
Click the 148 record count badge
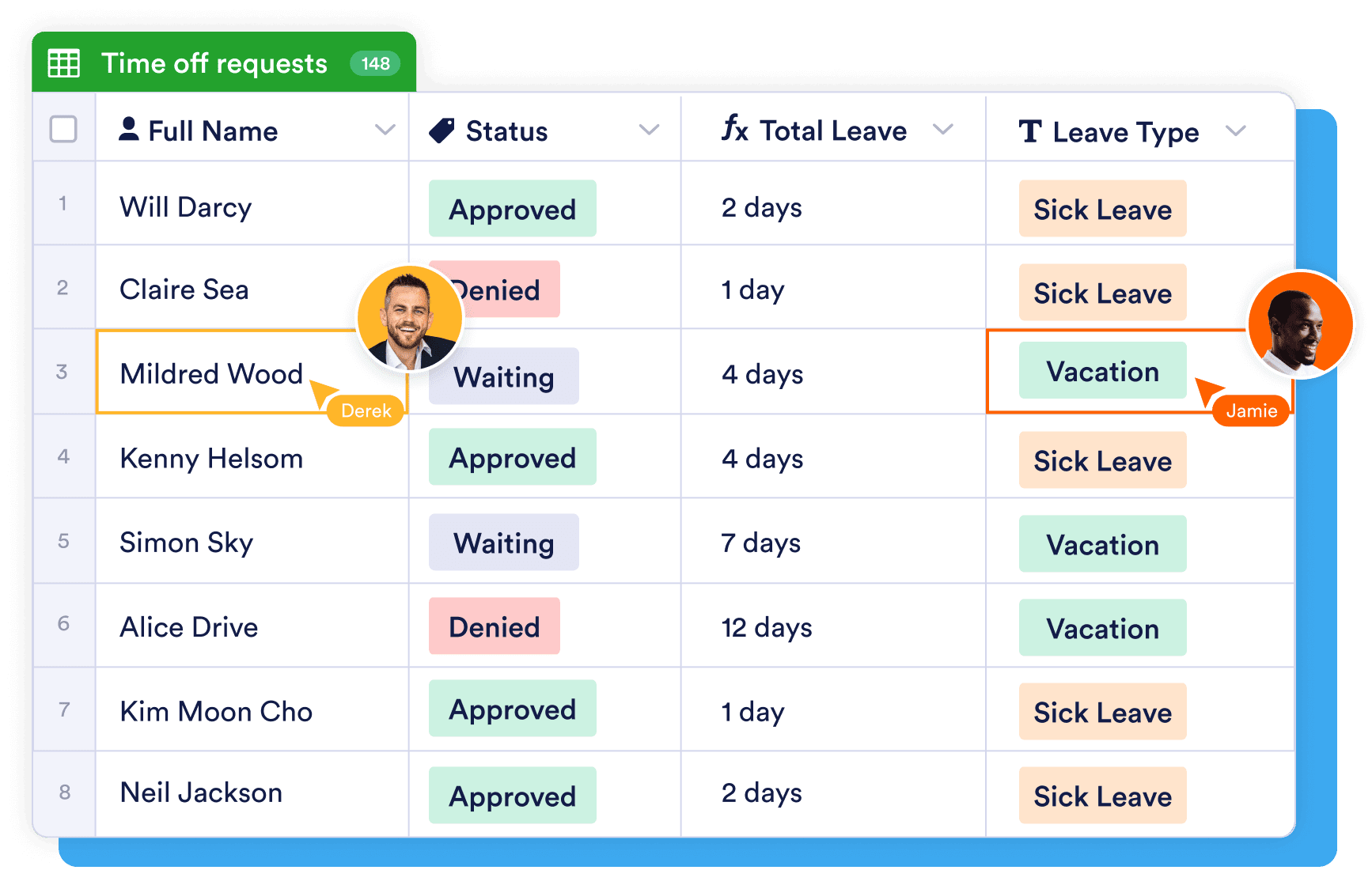point(375,63)
